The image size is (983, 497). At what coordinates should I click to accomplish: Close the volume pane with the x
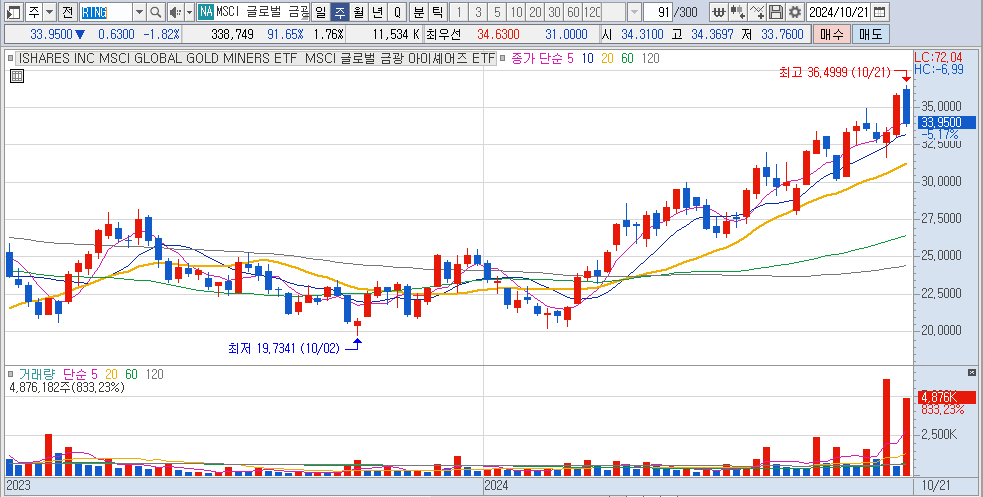click(972, 372)
